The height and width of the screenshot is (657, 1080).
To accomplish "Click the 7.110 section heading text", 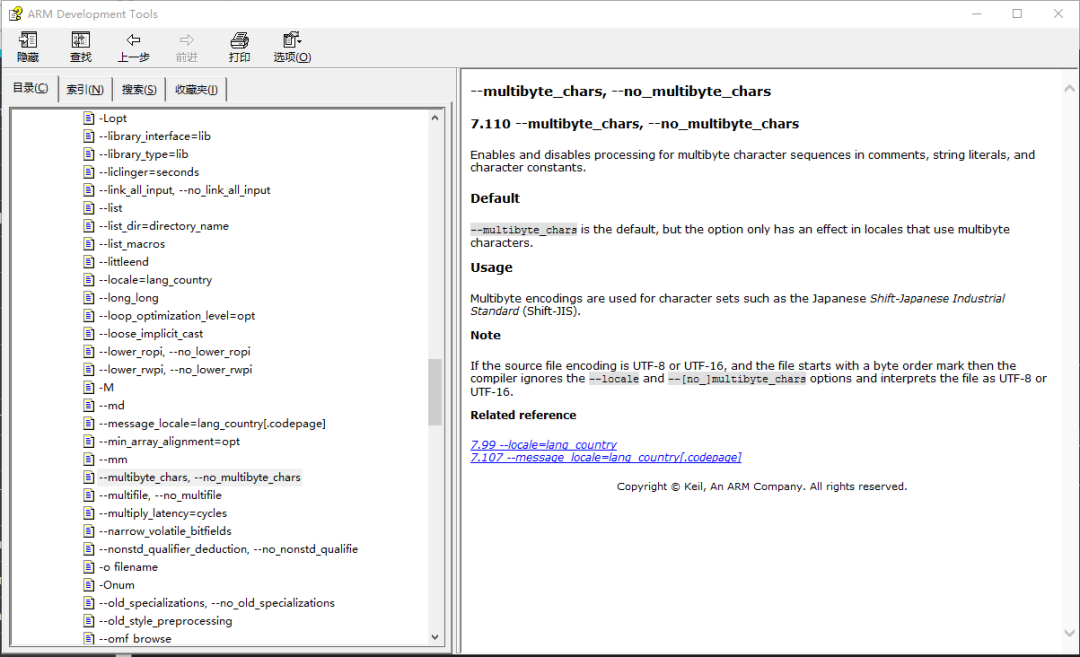I will click(x=634, y=124).
